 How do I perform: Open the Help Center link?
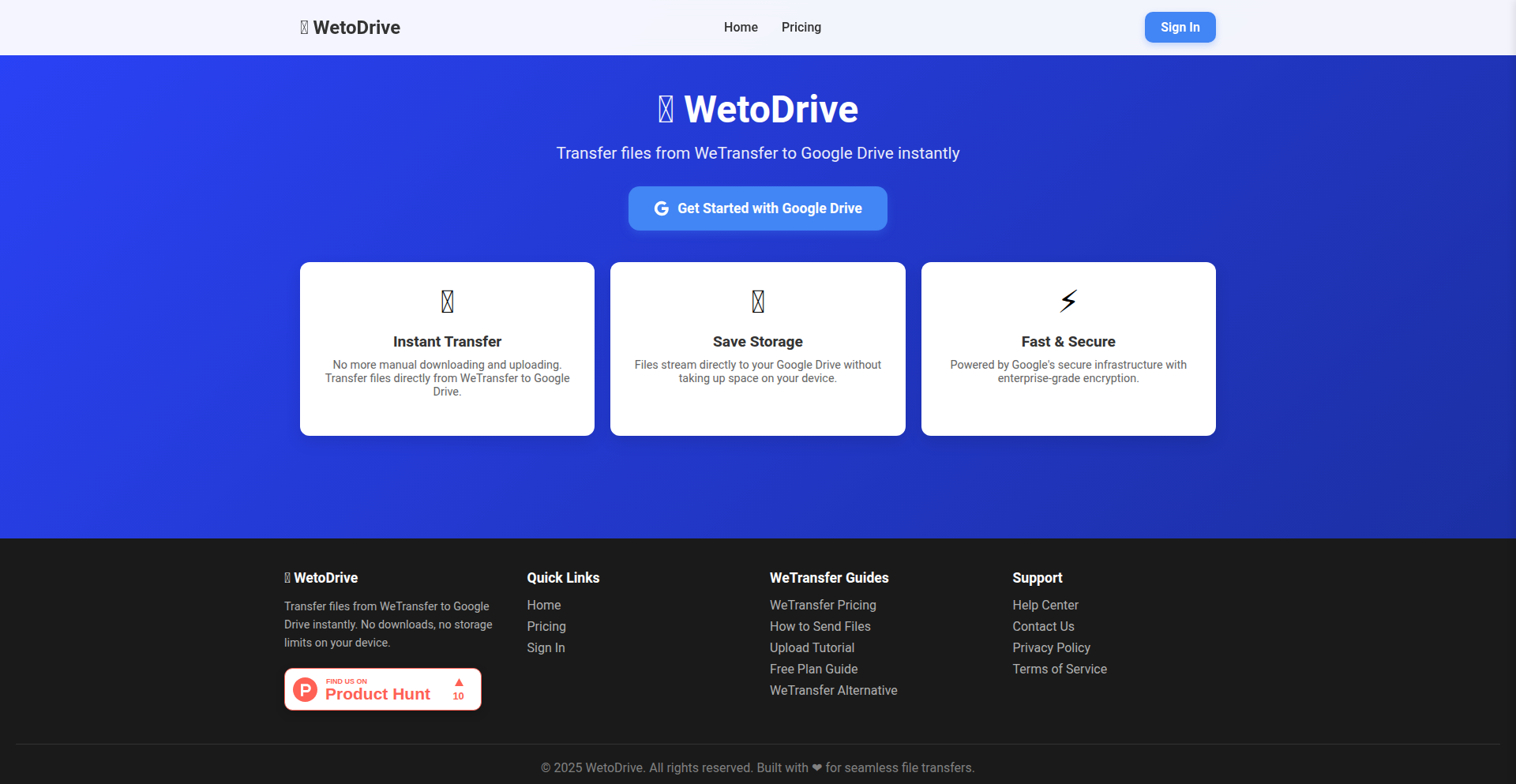click(1045, 605)
